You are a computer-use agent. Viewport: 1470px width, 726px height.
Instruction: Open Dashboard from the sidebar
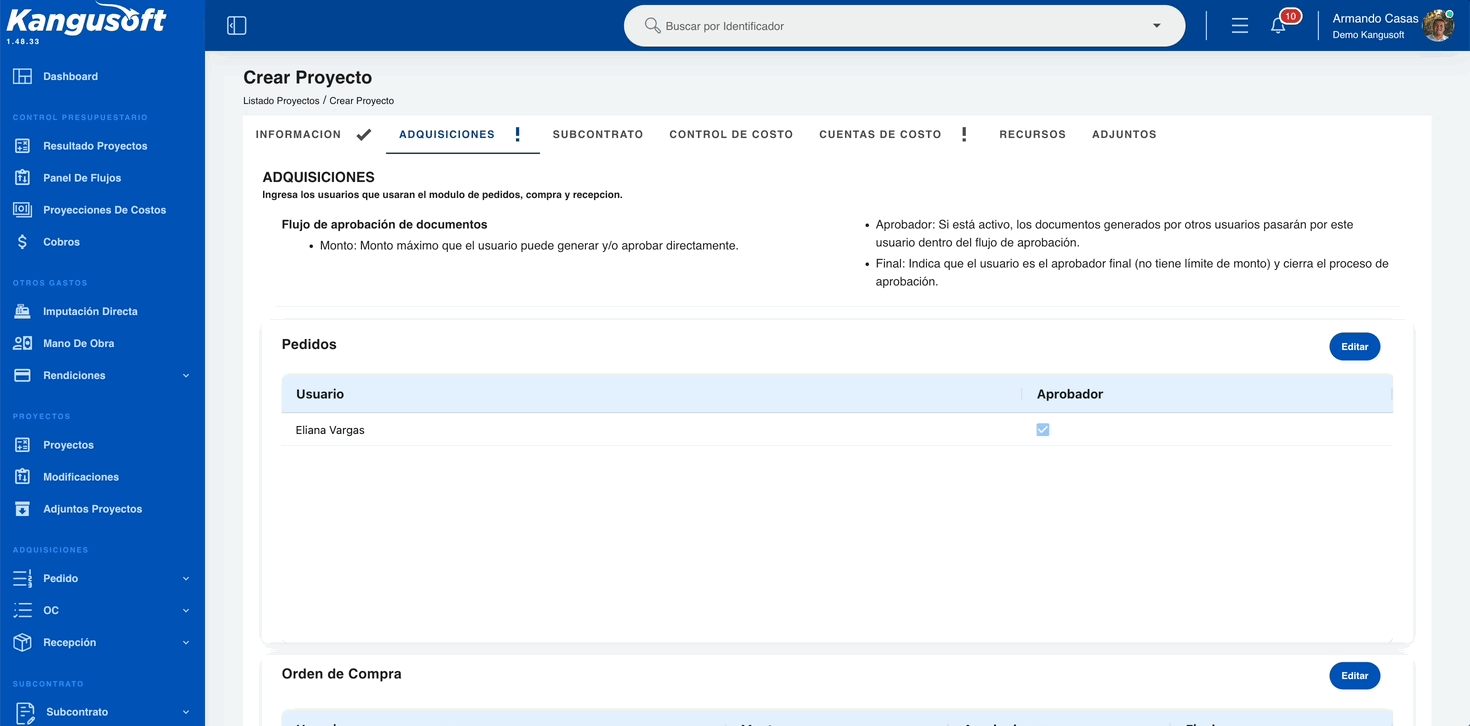[70, 76]
